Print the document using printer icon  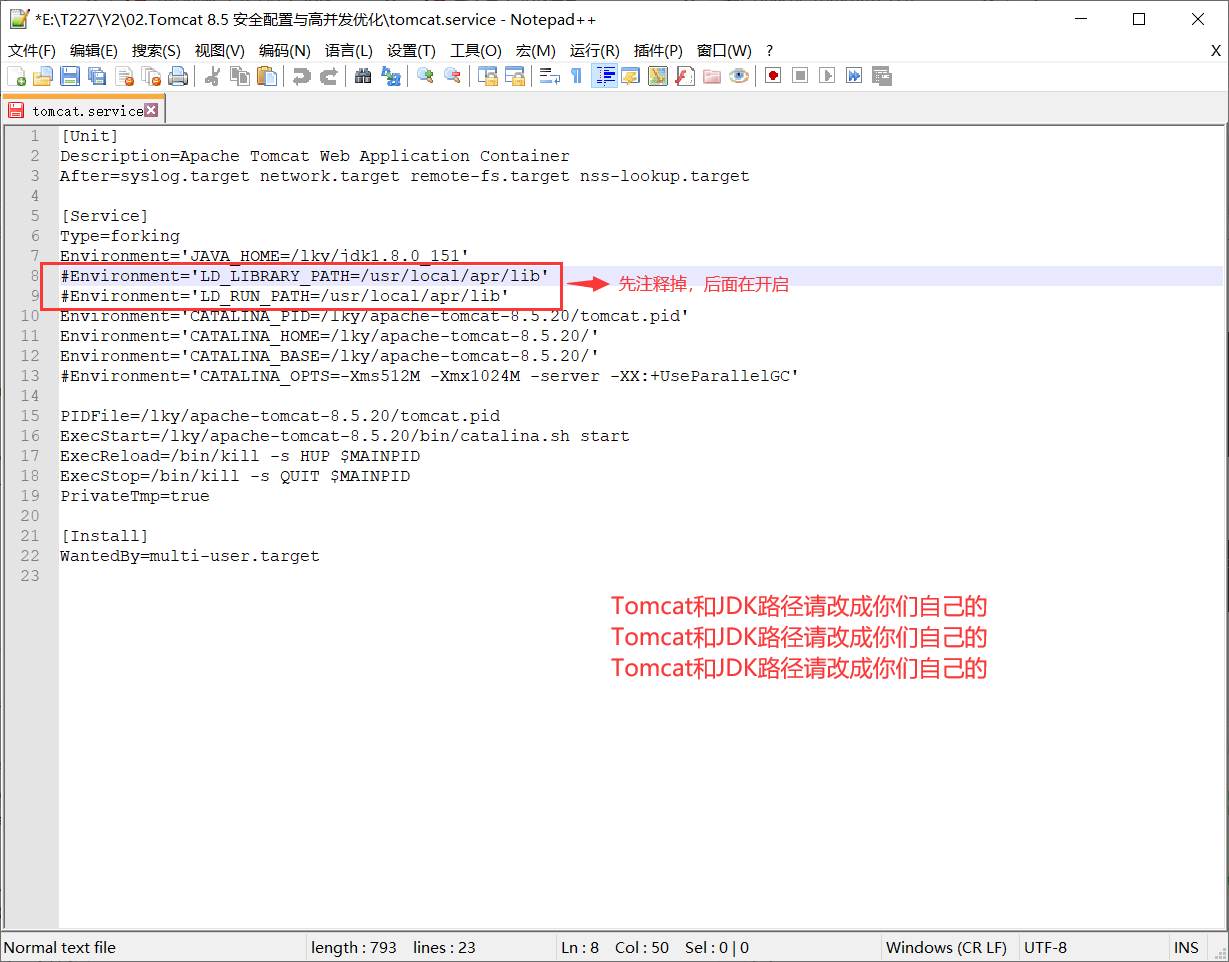click(178, 76)
